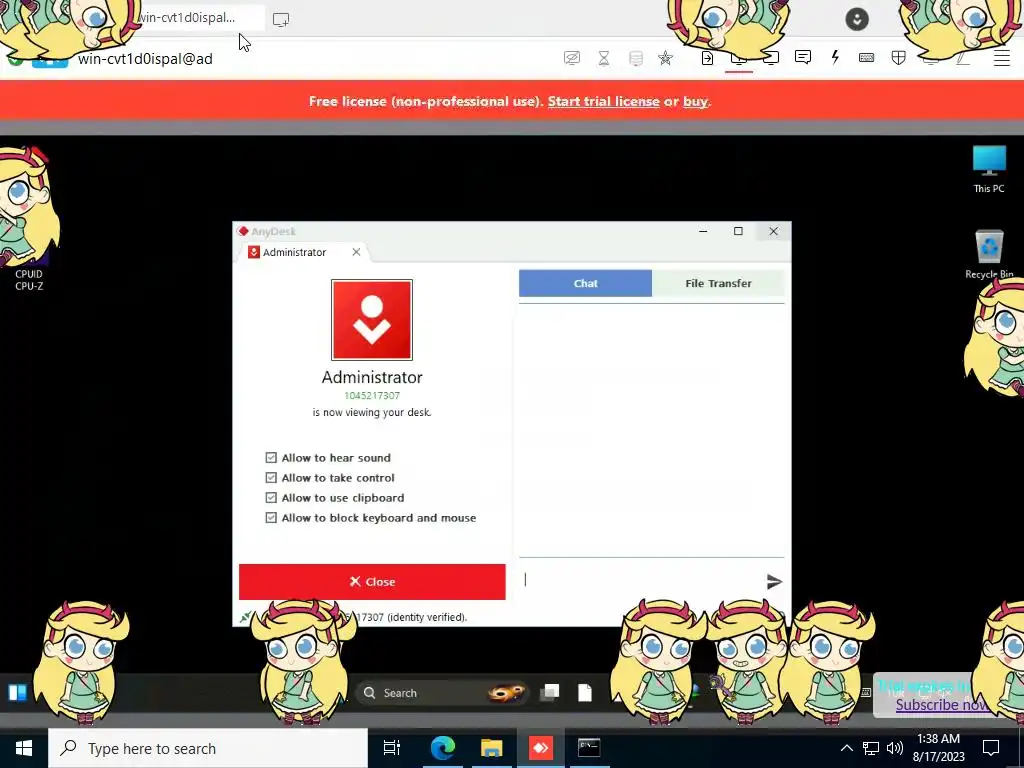Click AnyDesk icon in local taskbar
This screenshot has height=768, width=1024.
pyautogui.click(x=541, y=748)
